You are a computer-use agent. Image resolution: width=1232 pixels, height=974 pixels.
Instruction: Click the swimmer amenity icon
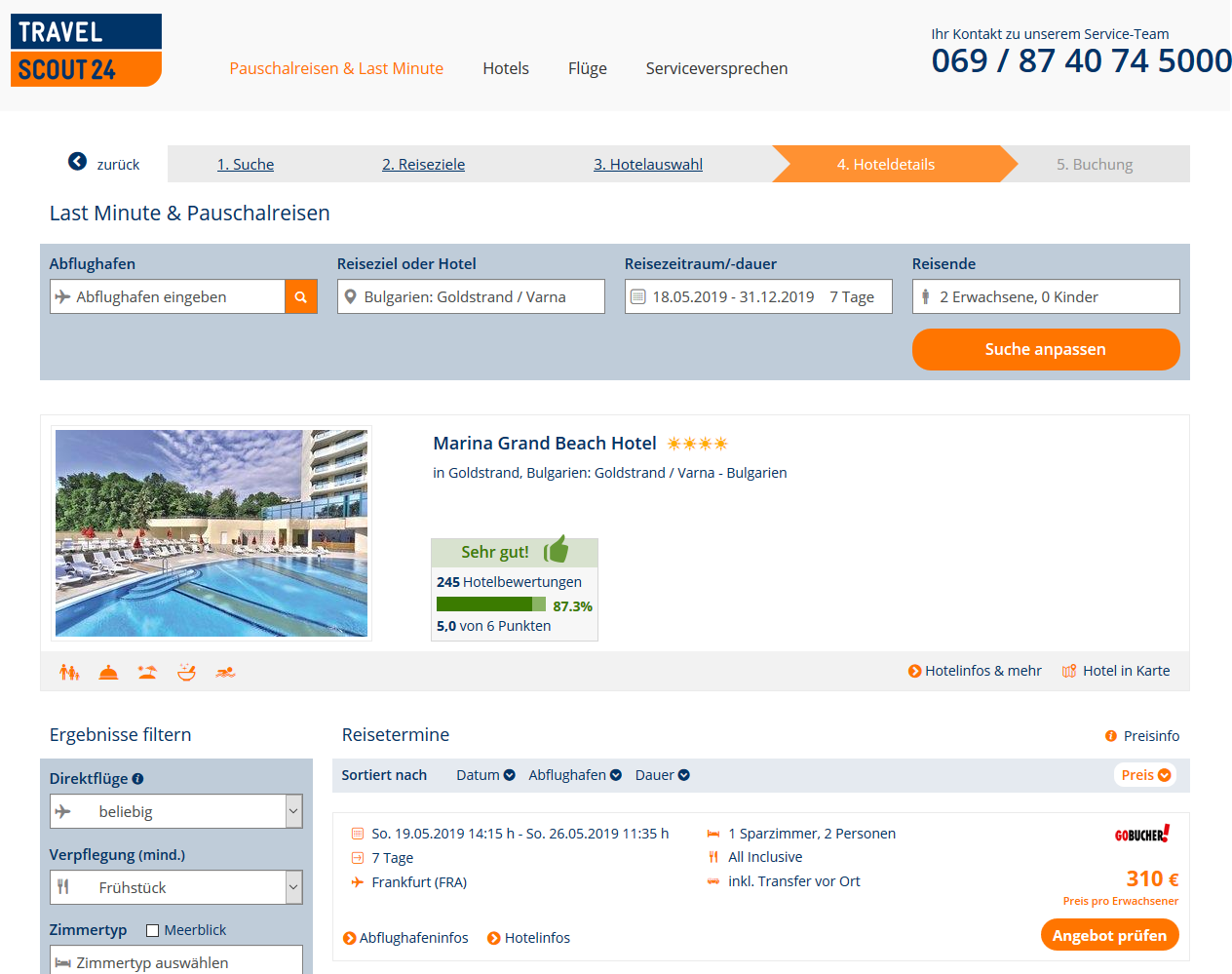click(225, 672)
